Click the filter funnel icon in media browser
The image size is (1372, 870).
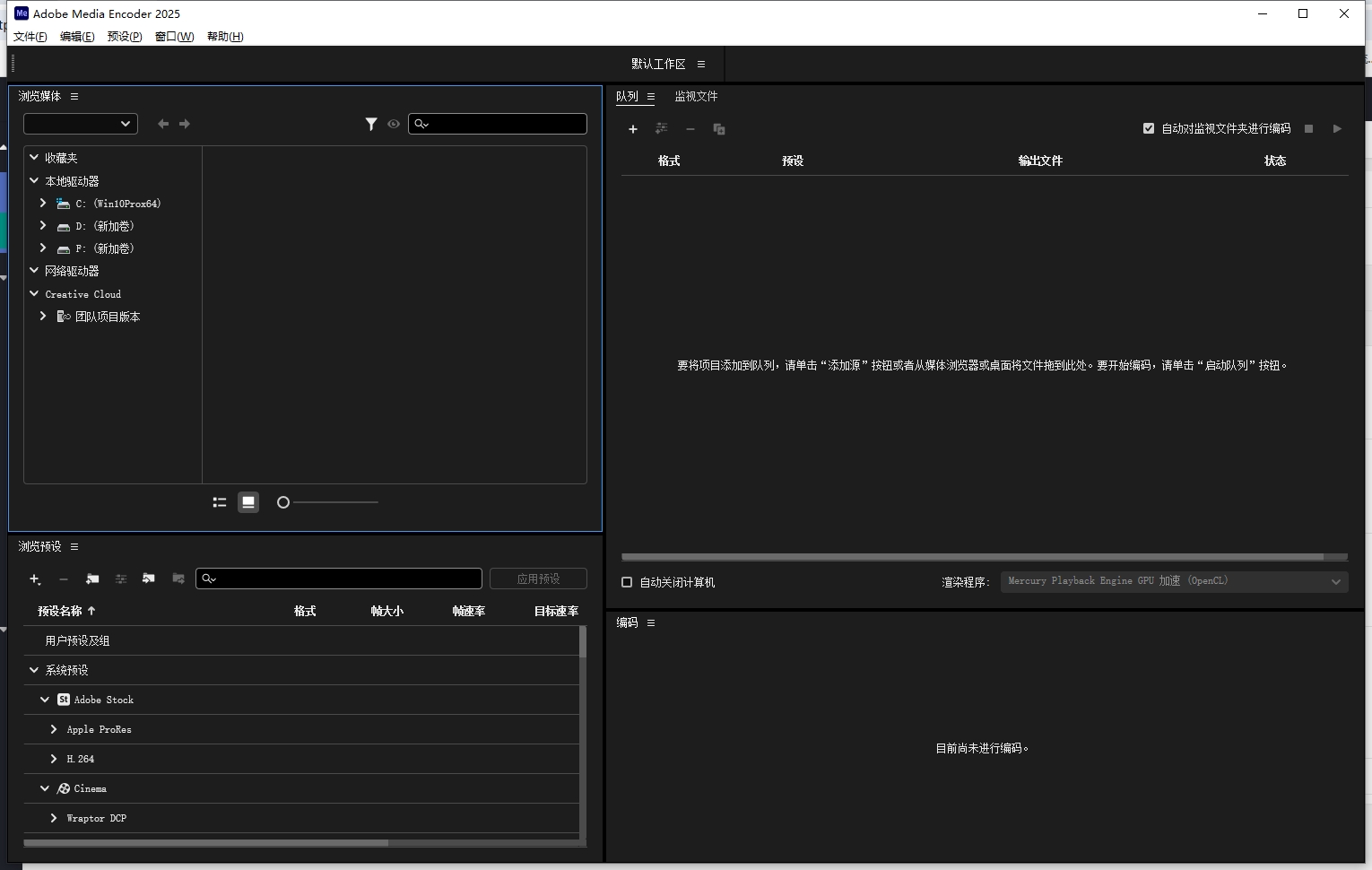(x=371, y=124)
